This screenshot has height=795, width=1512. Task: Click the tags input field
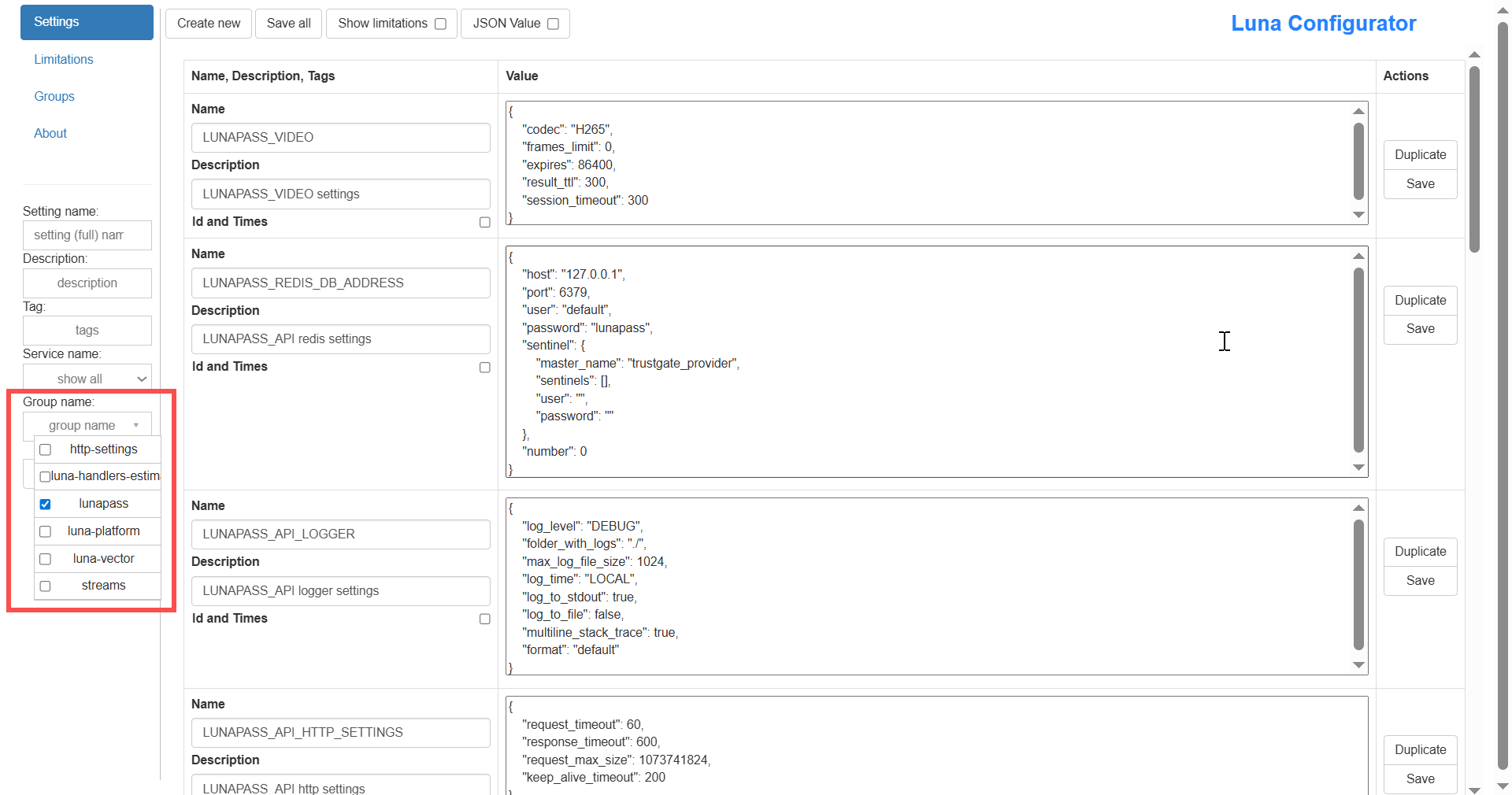point(87,330)
